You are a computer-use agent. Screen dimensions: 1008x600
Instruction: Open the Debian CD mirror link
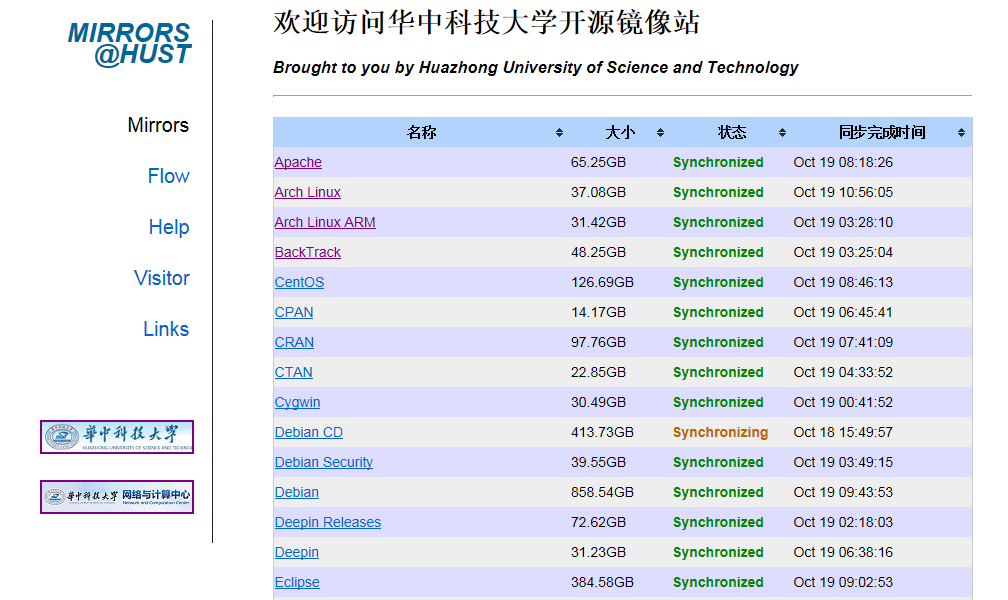pos(309,432)
